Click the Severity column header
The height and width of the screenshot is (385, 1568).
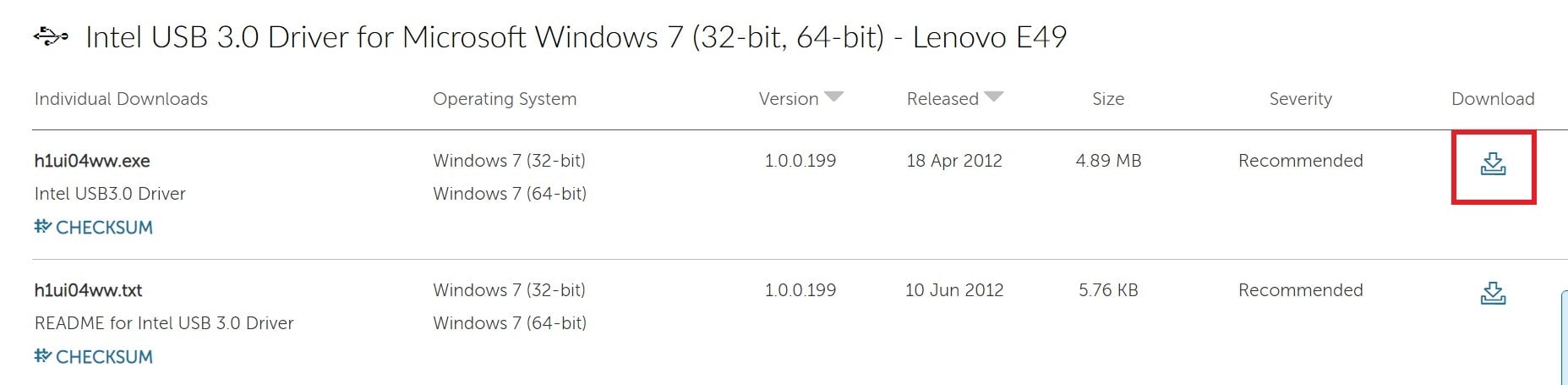[x=1300, y=99]
